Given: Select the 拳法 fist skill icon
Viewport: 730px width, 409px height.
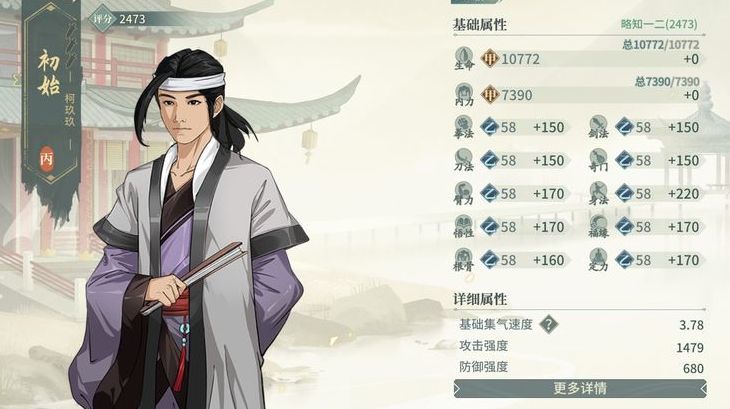Looking at the screenshot, I should tap(464, 127).
